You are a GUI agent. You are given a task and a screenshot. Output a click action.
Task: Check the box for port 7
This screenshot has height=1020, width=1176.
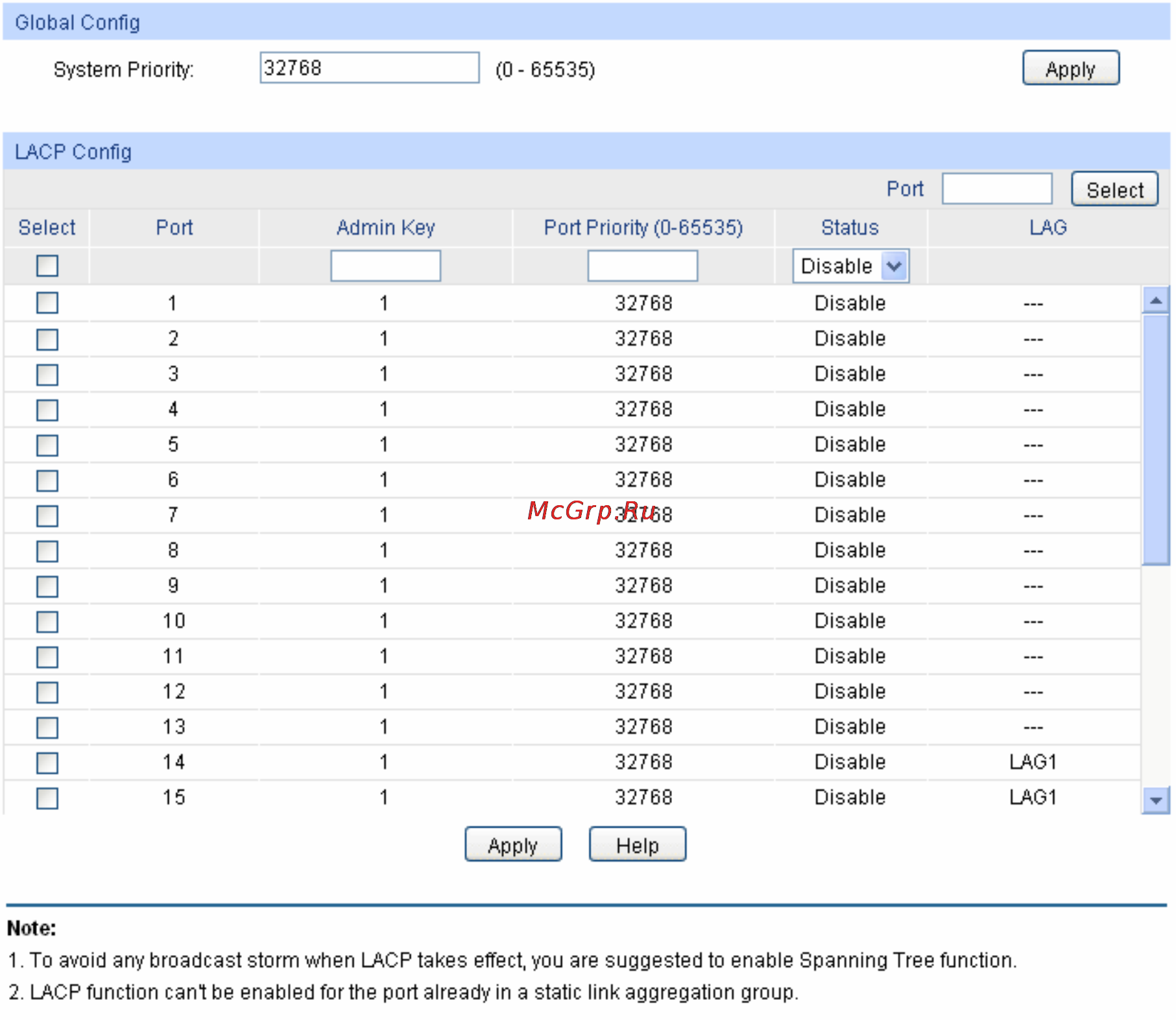tap(47, 516)
